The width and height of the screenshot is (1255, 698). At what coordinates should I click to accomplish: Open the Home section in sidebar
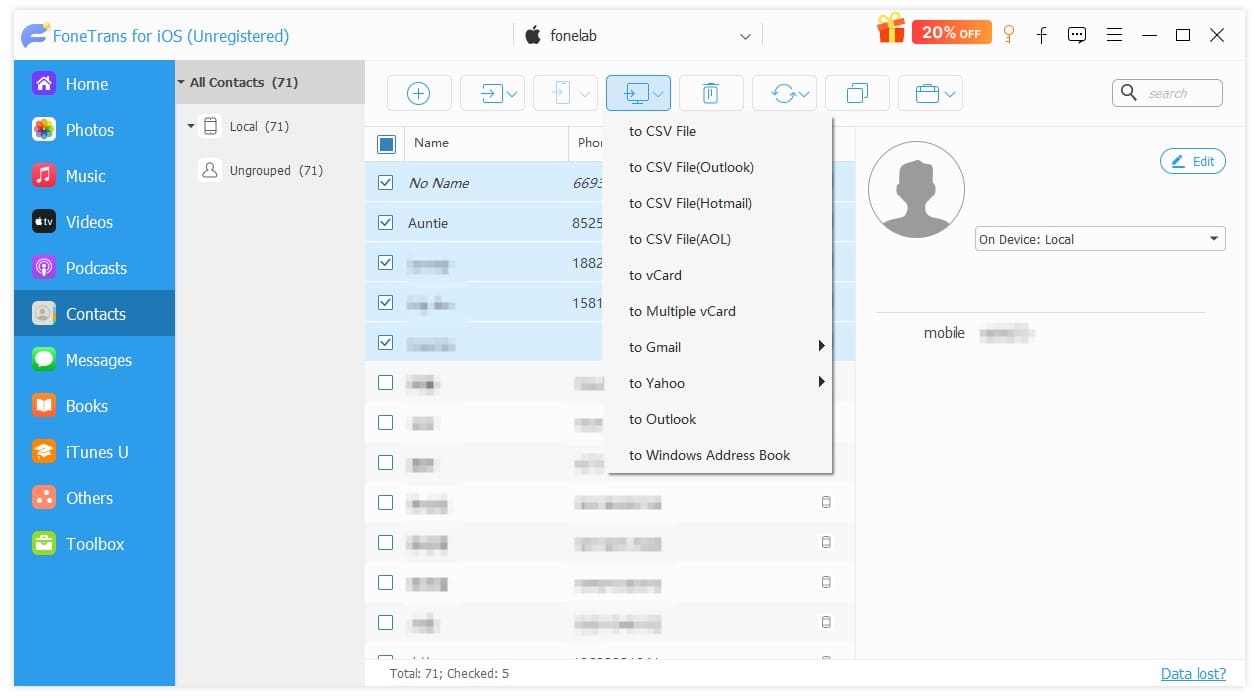pyautogui.click(x=94, y=84)
